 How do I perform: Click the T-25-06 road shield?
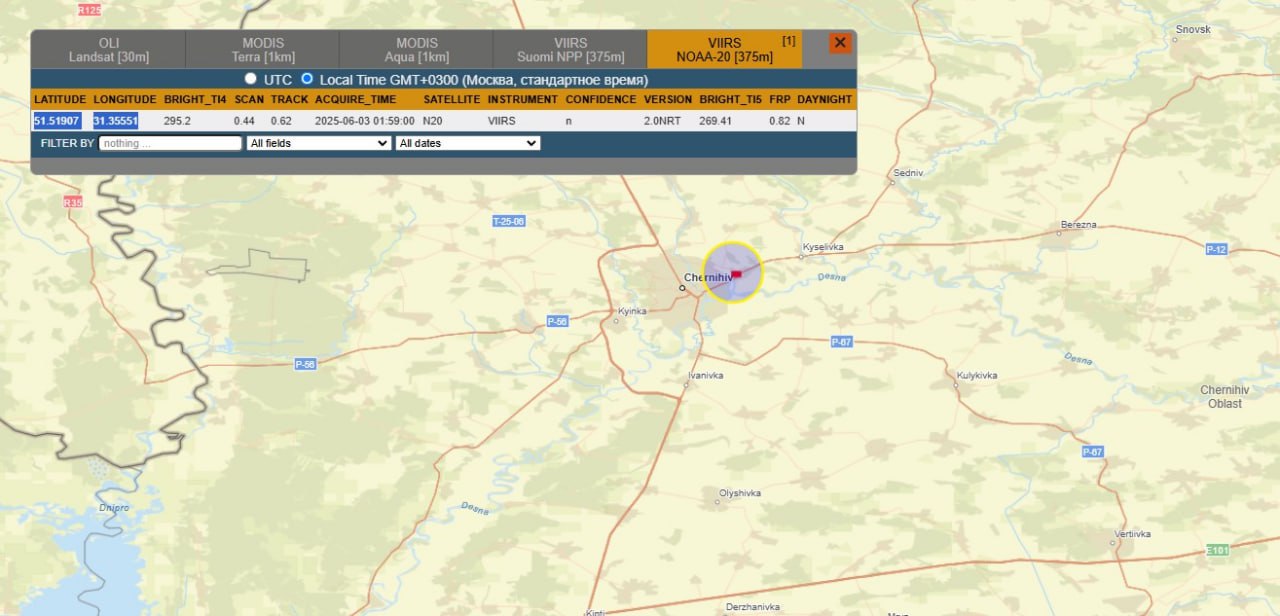click(x=509, y=221)
